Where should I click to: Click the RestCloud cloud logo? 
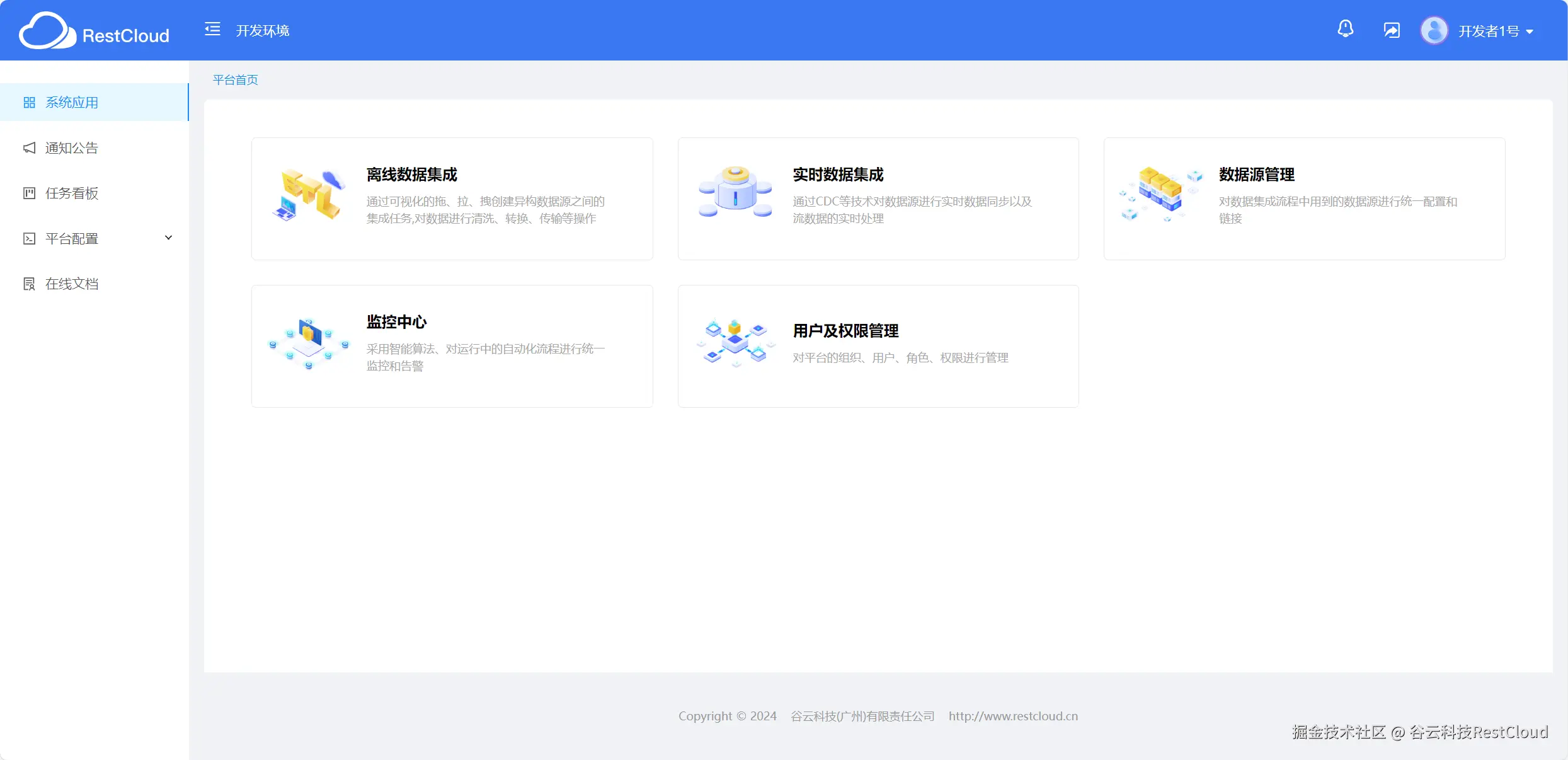click(x=47, y=31)
